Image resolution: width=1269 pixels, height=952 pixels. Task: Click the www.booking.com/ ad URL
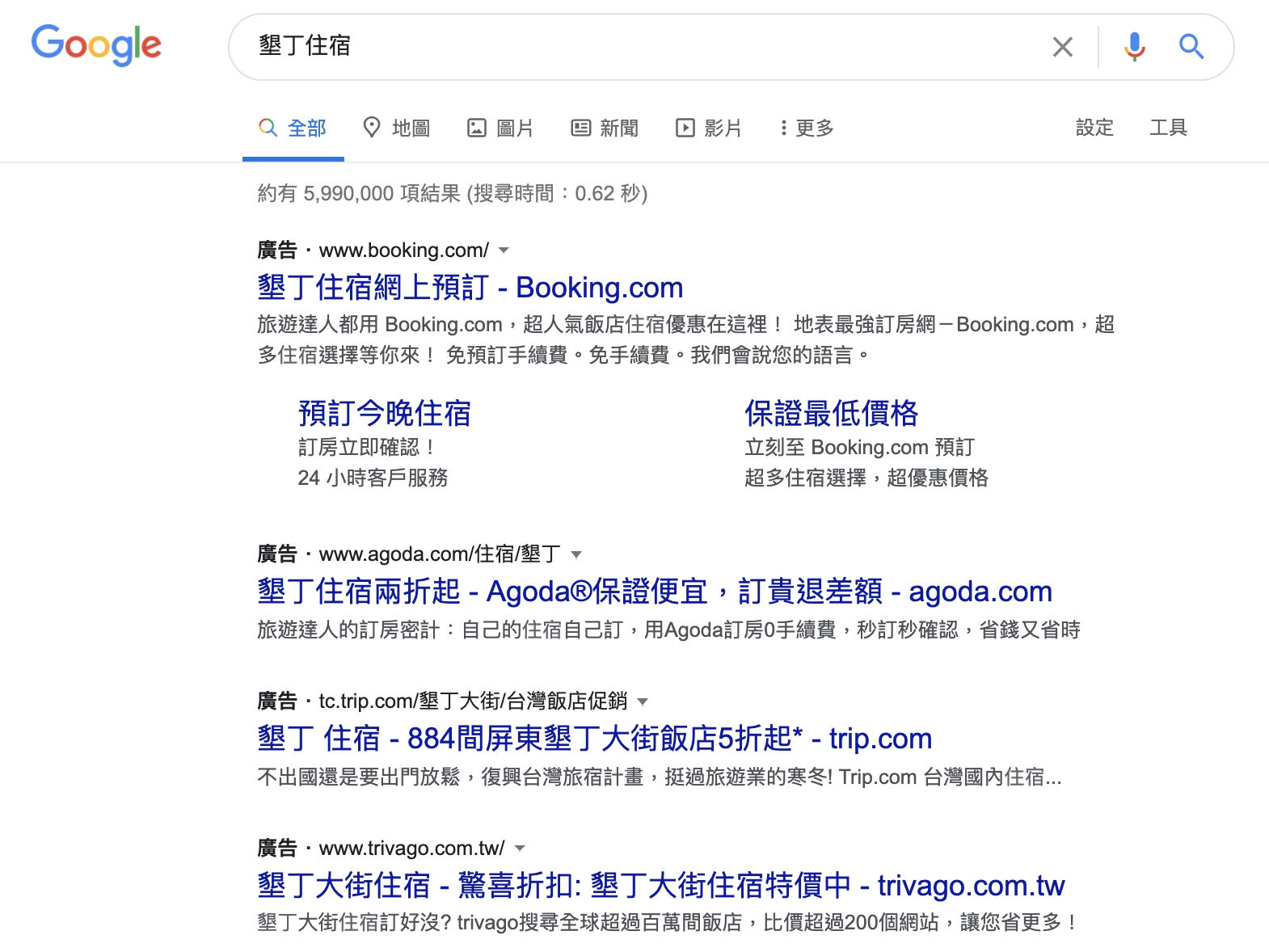coord(404,251)
